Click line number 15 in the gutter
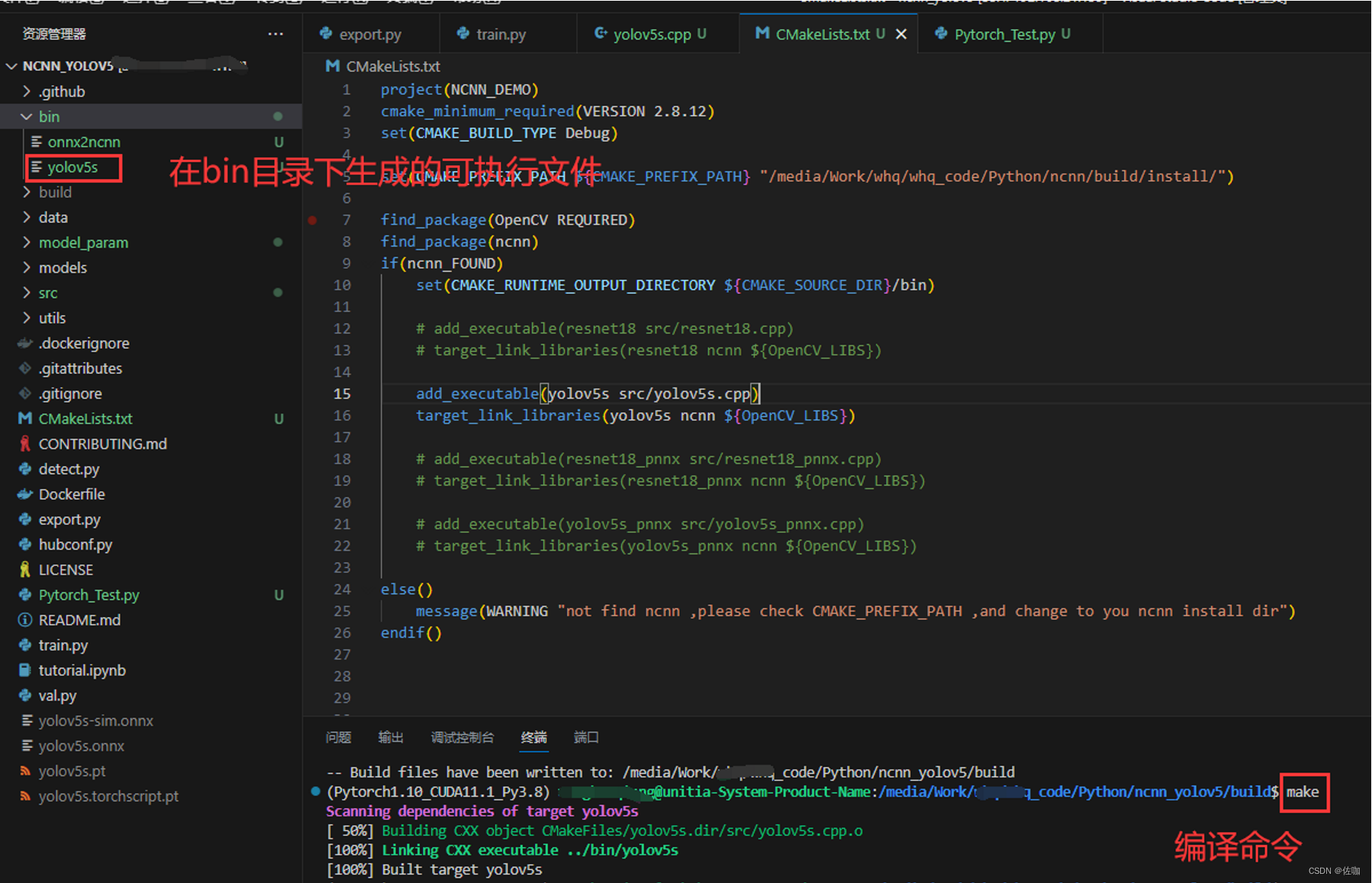The image size is (1372, 883). [x=341, y=394]
